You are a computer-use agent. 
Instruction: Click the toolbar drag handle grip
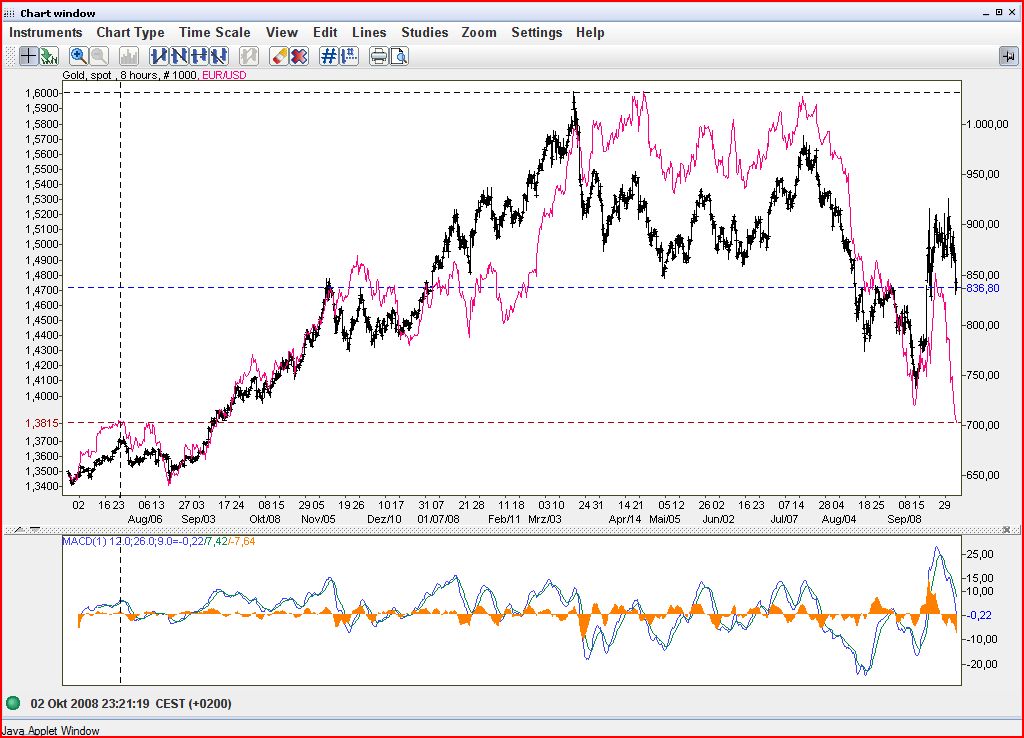point(10,56)
